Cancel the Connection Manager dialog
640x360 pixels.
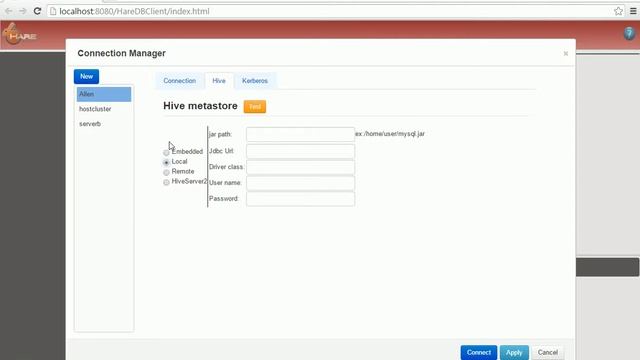point(548,352)
